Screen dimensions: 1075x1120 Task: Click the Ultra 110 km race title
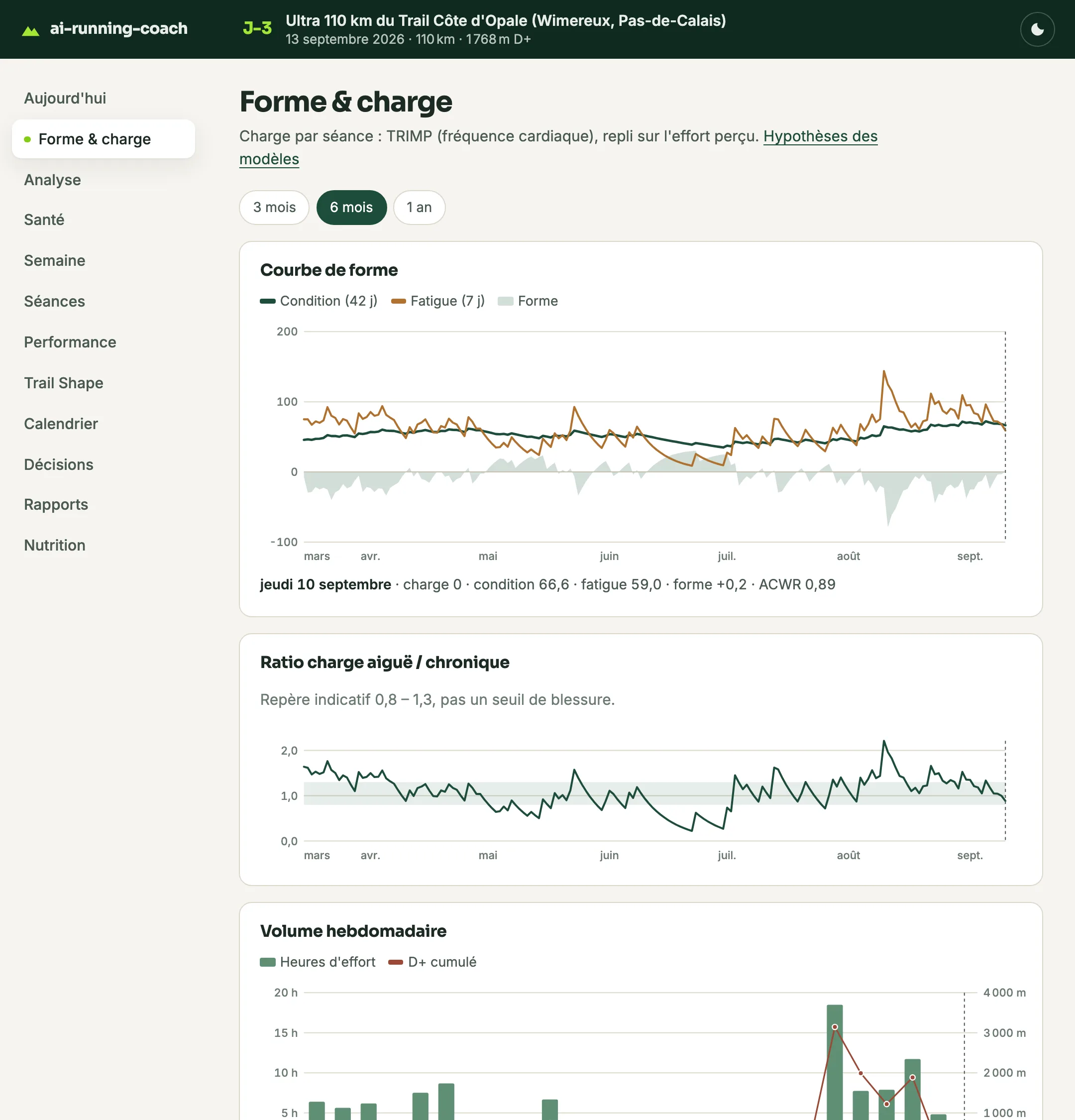tap(506, 20)
